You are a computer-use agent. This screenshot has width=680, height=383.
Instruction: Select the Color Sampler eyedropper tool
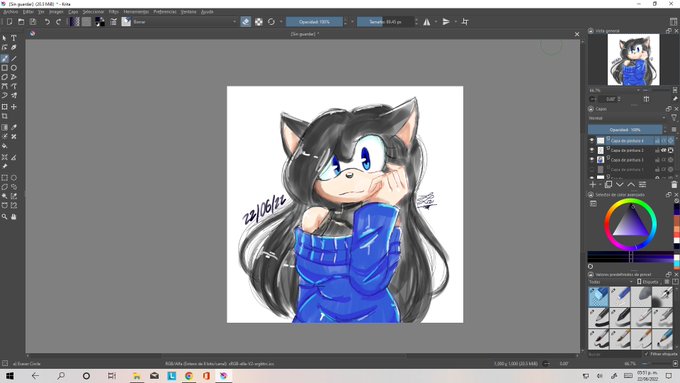(x=14, y=127)
